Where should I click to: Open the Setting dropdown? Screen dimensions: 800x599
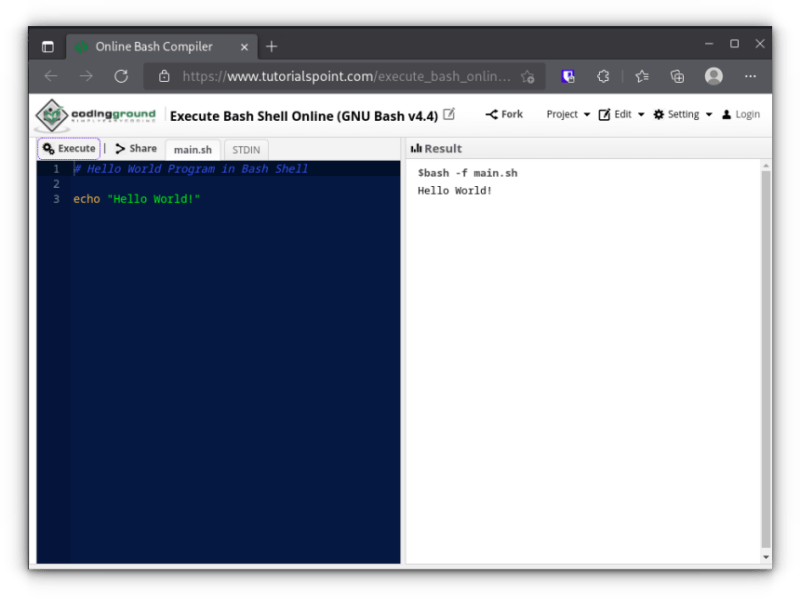(679, 114)
